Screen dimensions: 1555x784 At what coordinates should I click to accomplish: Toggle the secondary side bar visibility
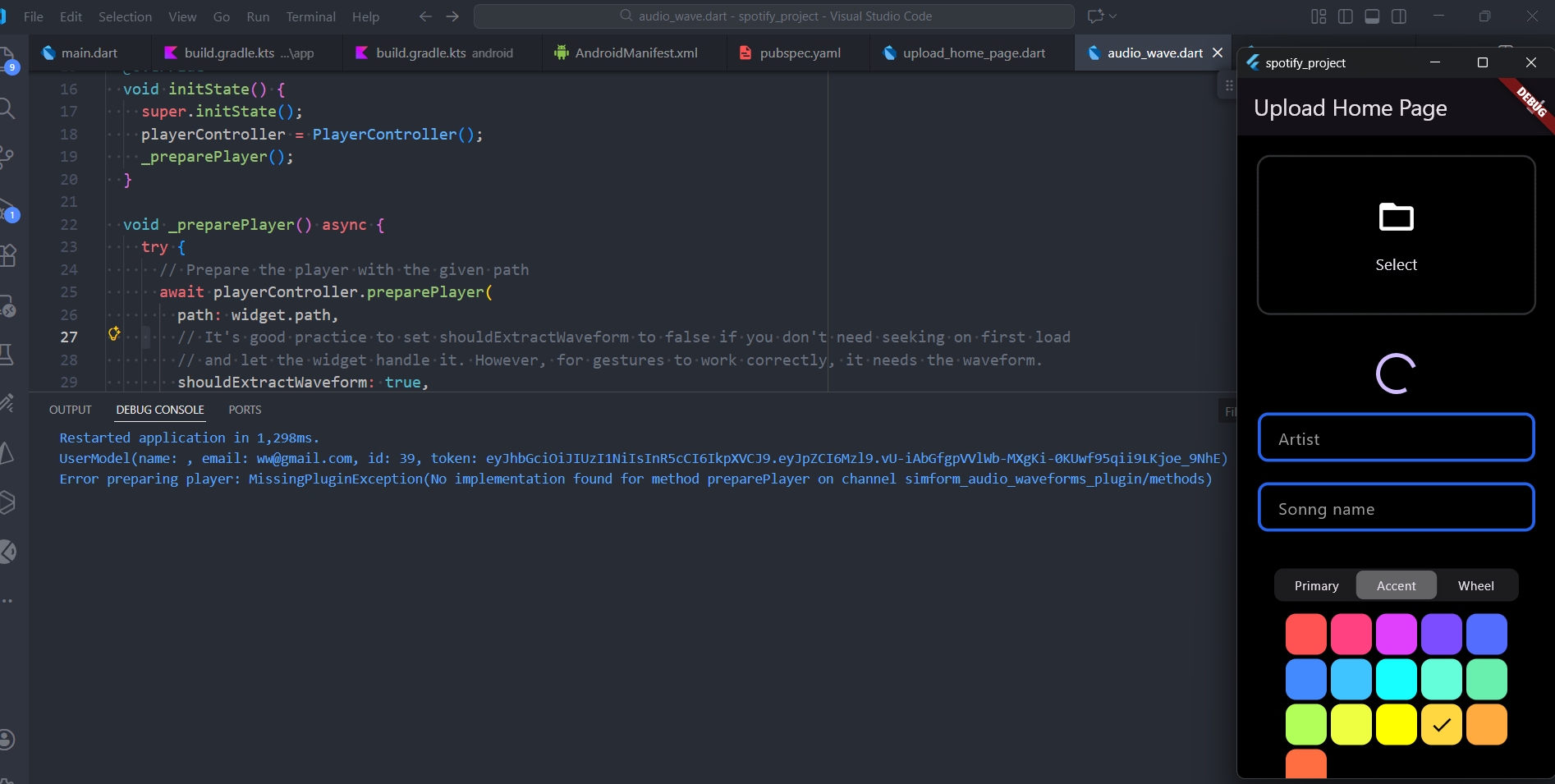tap(1399, 16)
